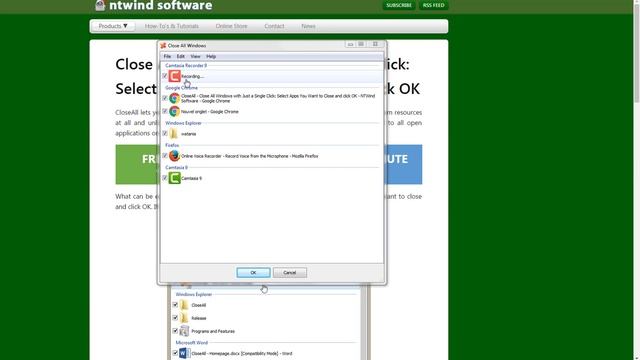Toggle the Windows Explorer folder checkbox
The width and height of the screenshot is (640, 360).
point(165,133)
